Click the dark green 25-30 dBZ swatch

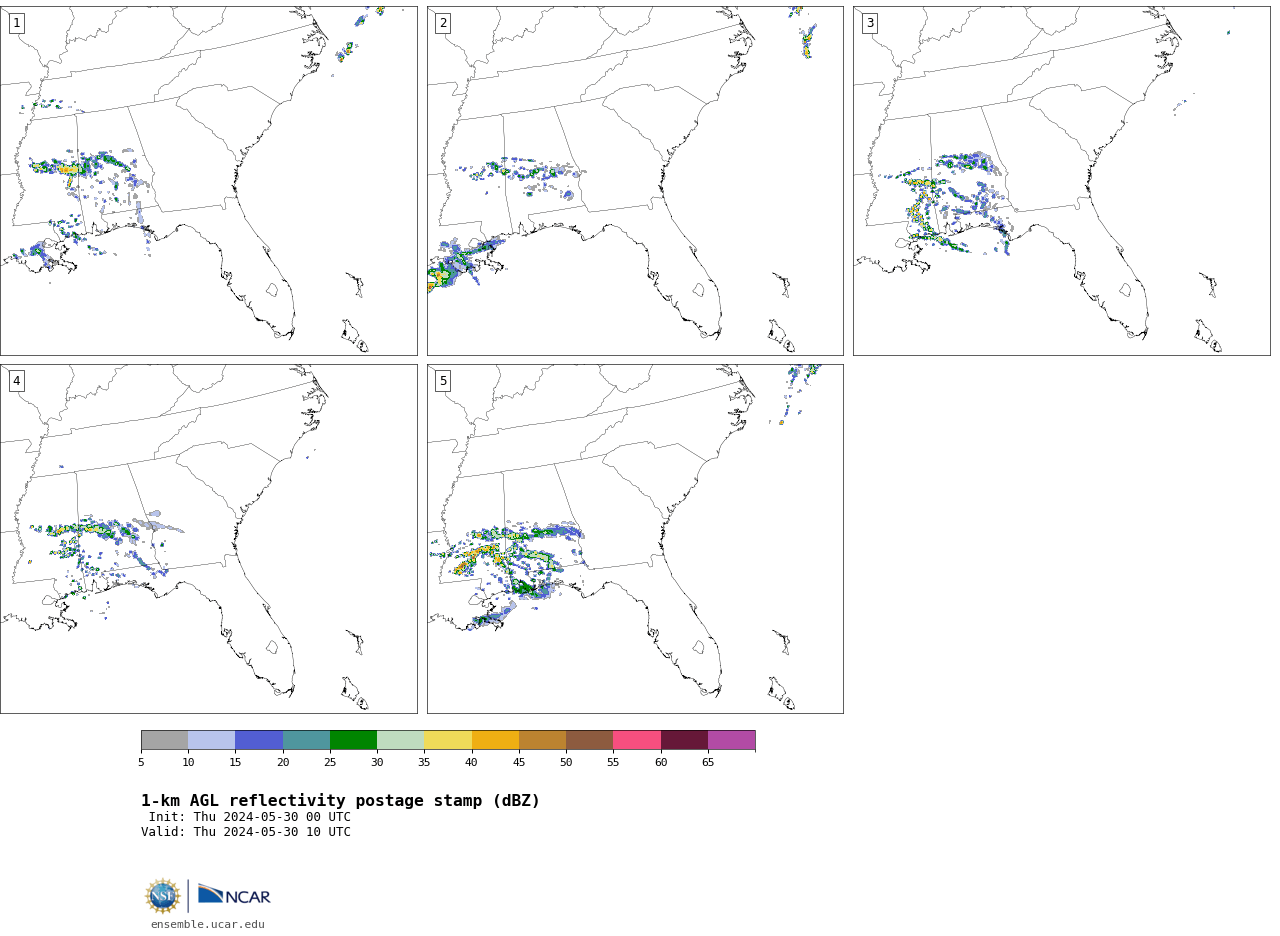point(353,740)
